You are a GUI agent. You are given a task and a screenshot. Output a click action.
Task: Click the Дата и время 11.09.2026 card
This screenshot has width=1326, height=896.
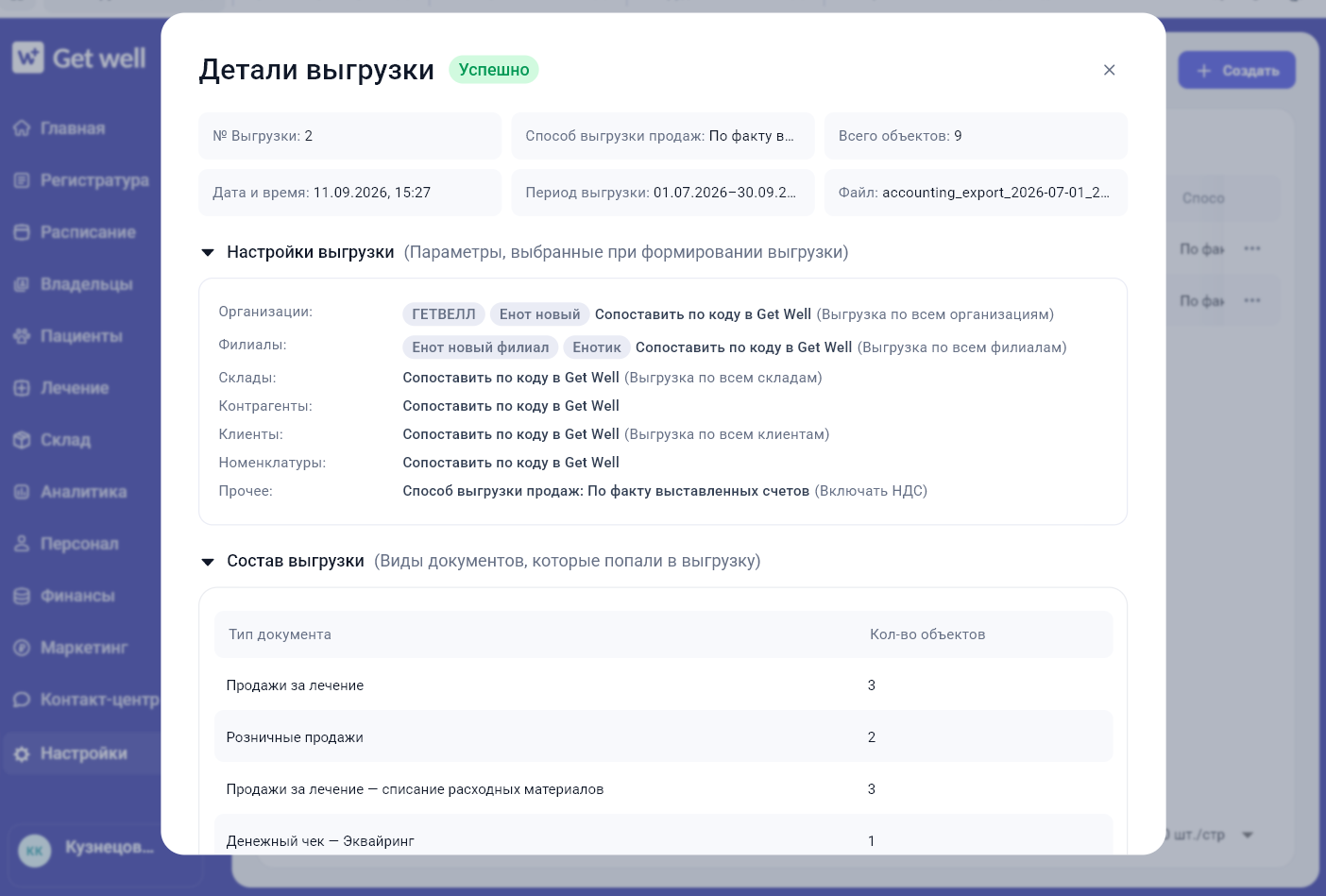(349, 193)
